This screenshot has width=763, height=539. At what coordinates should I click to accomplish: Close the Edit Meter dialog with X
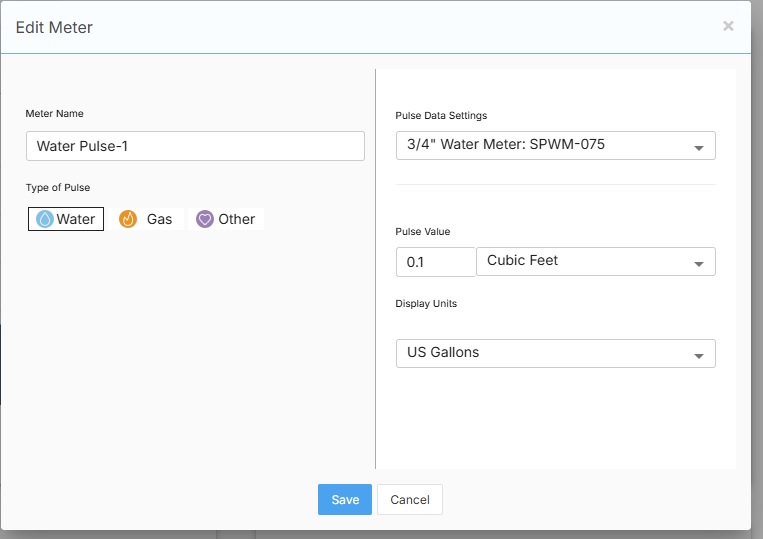click(728, 26)
